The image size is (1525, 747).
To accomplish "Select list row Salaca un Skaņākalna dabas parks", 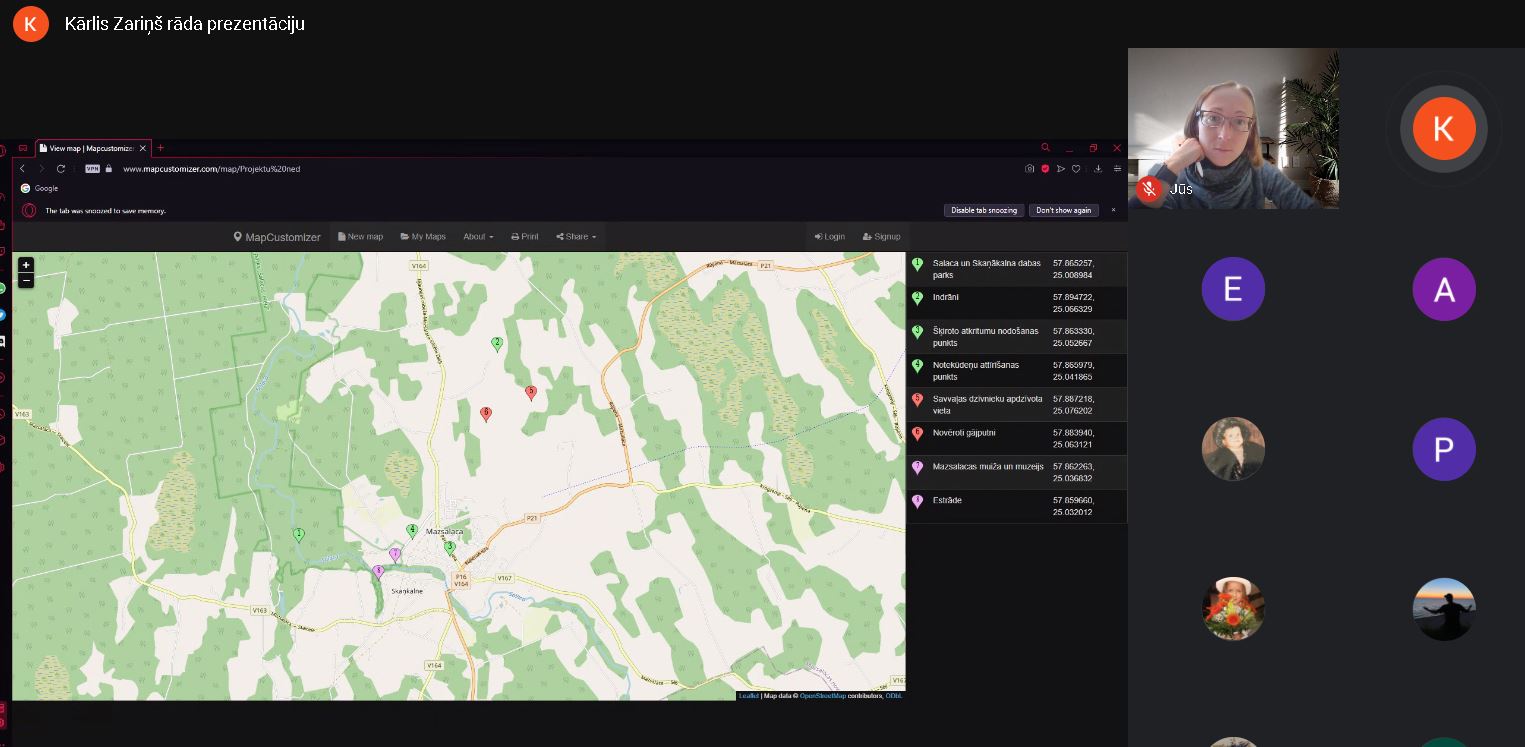I will pos(1017,269).
